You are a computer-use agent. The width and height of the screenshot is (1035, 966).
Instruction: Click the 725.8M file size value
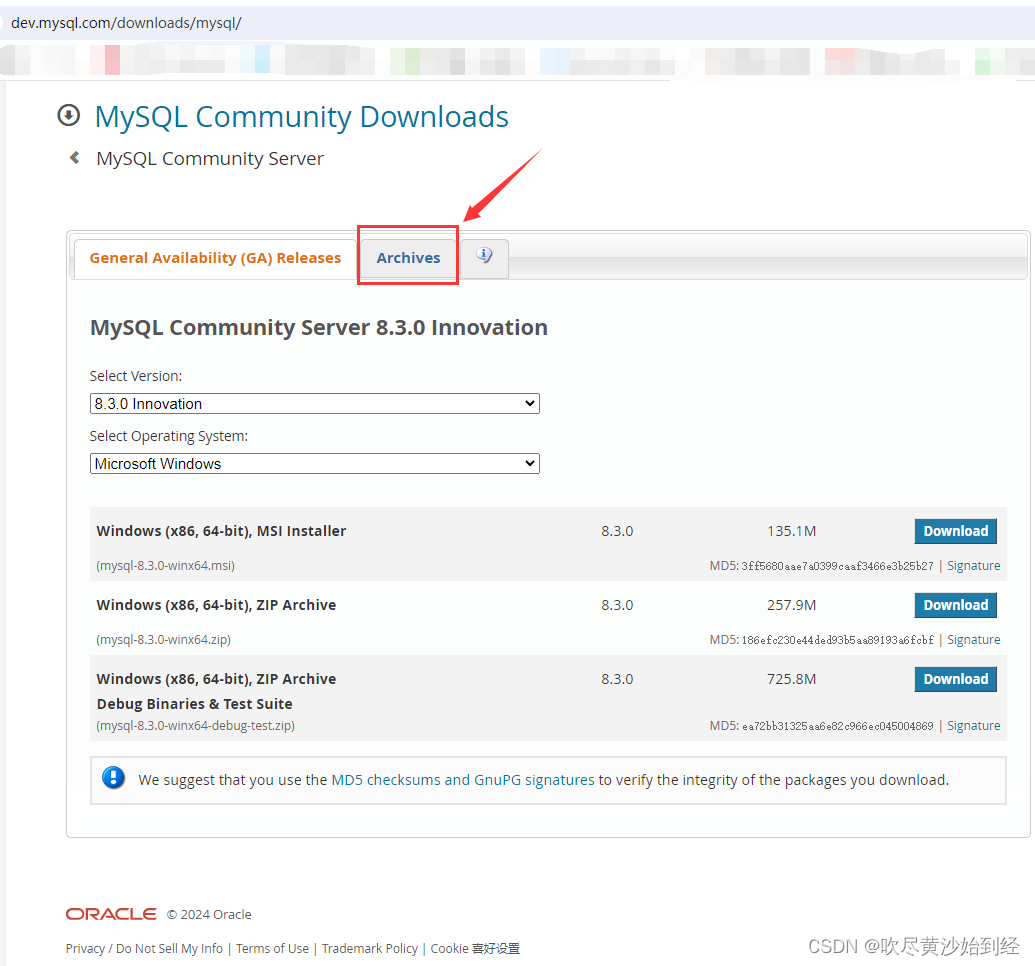[791, 679]
